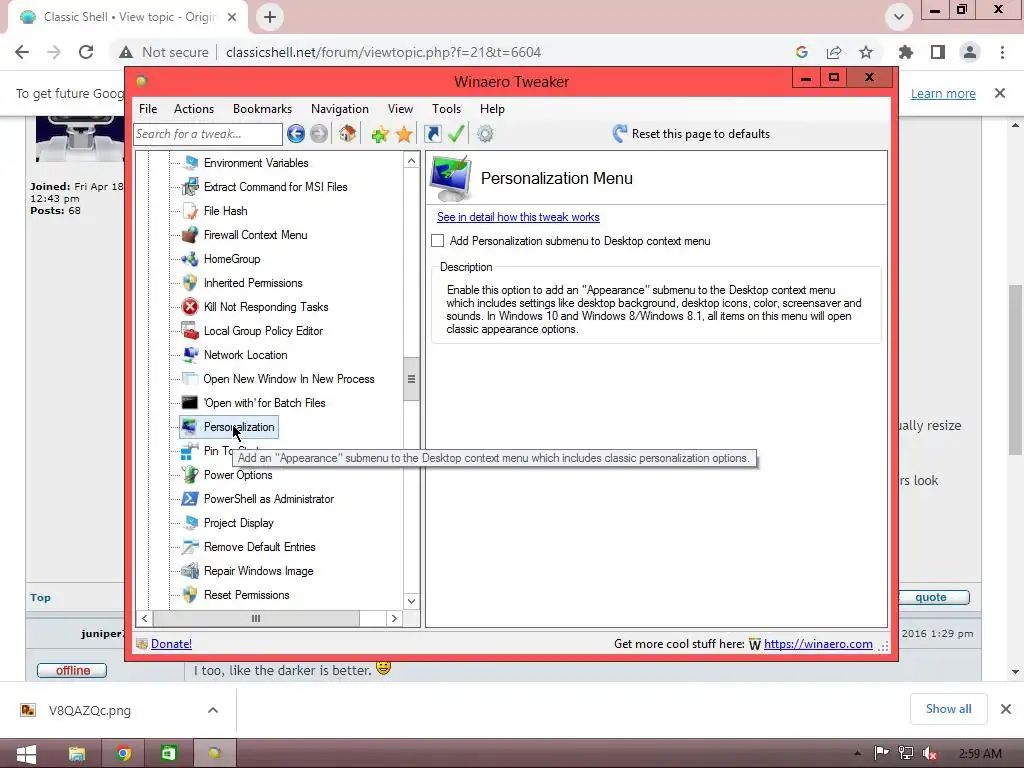Click the grey Forward arrow in Winaero toolbar
The image size is (1024, 768).
click(x=319, y=134)
